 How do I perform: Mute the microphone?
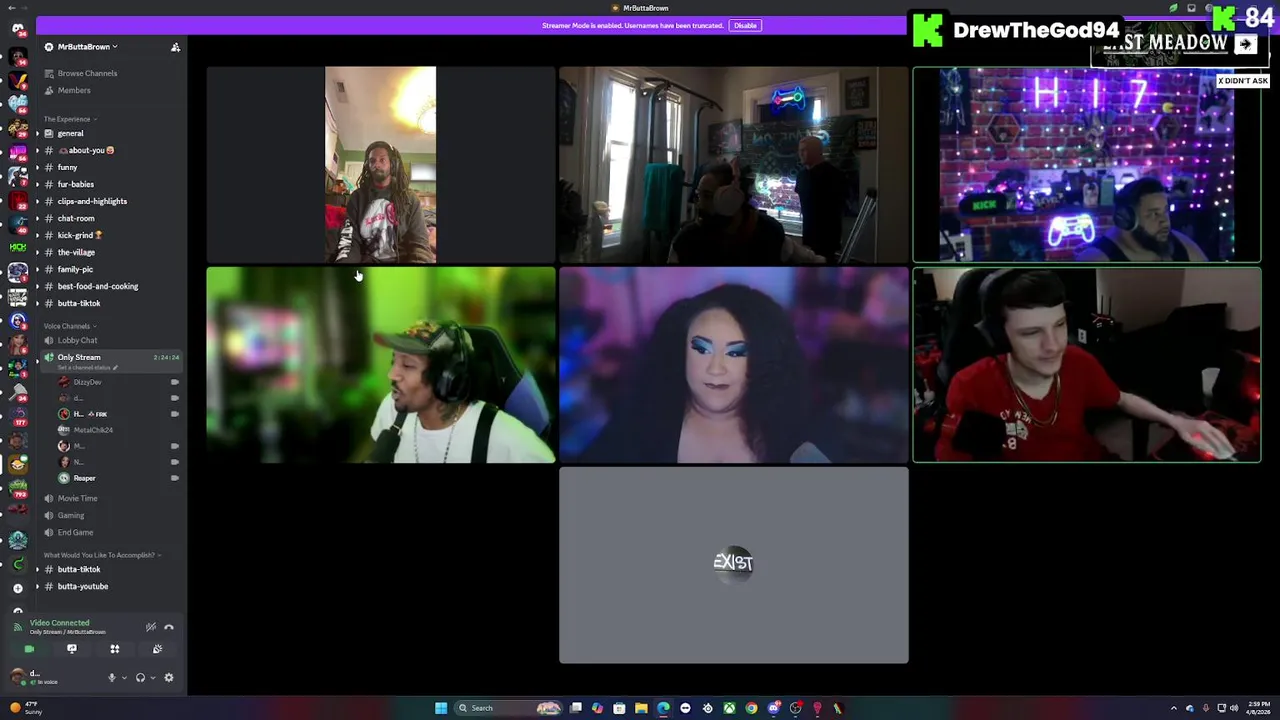(111, 678)
